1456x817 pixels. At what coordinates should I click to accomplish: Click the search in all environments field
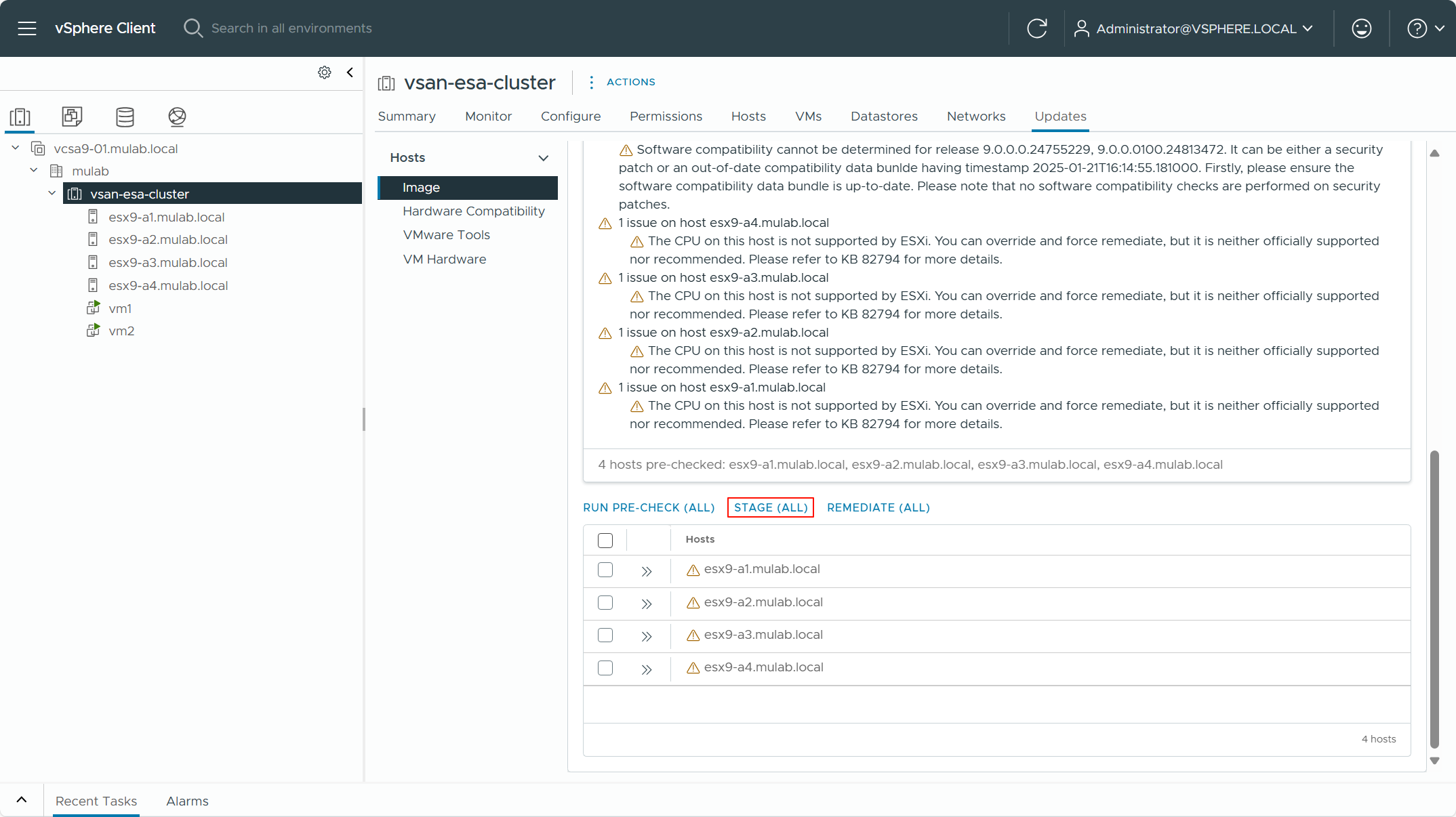291,28
